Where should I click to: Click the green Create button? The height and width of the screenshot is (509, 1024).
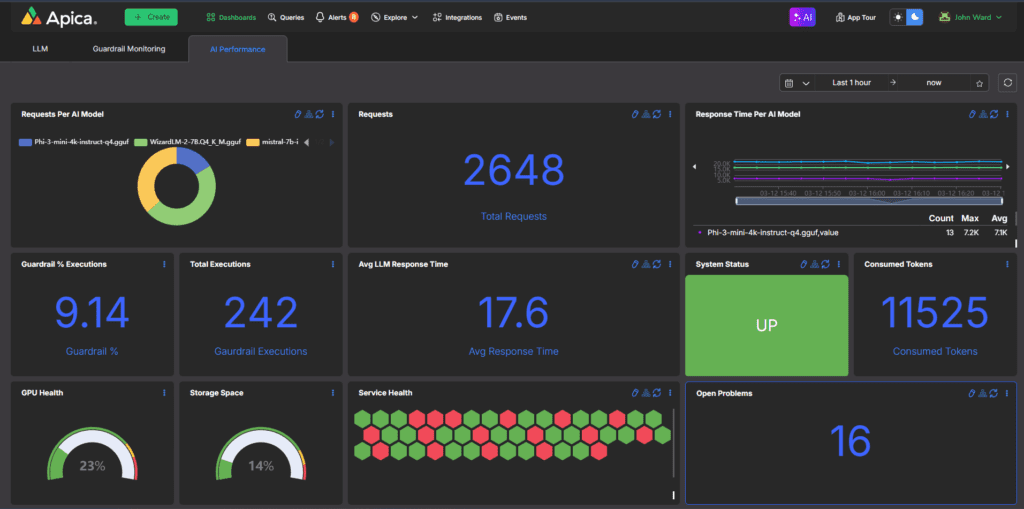[151, 17]
